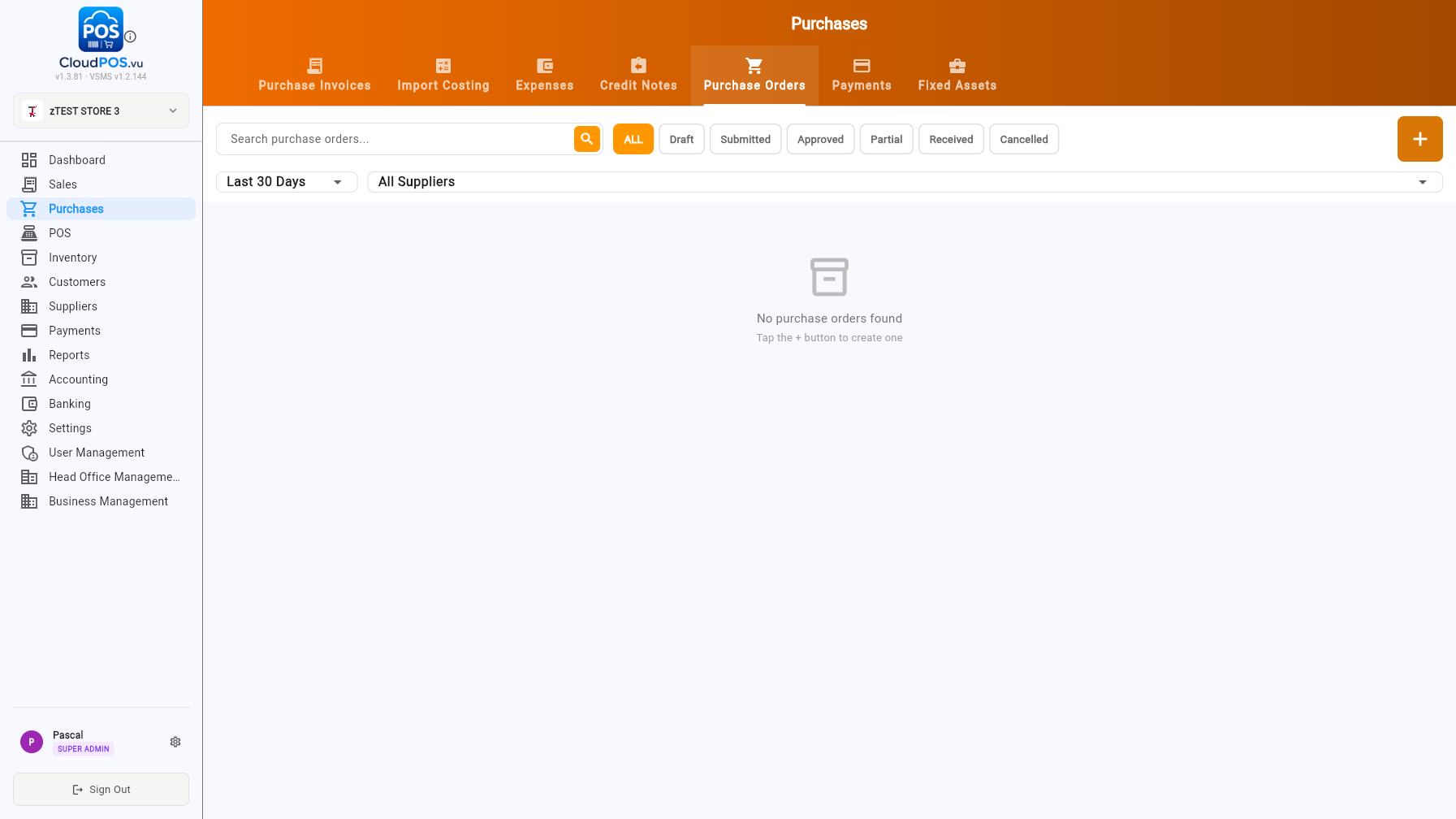The width and height of the screenshot is (1456, 819).
Task: Switch to the Credit Notes tab
Action: coord(638,76)
